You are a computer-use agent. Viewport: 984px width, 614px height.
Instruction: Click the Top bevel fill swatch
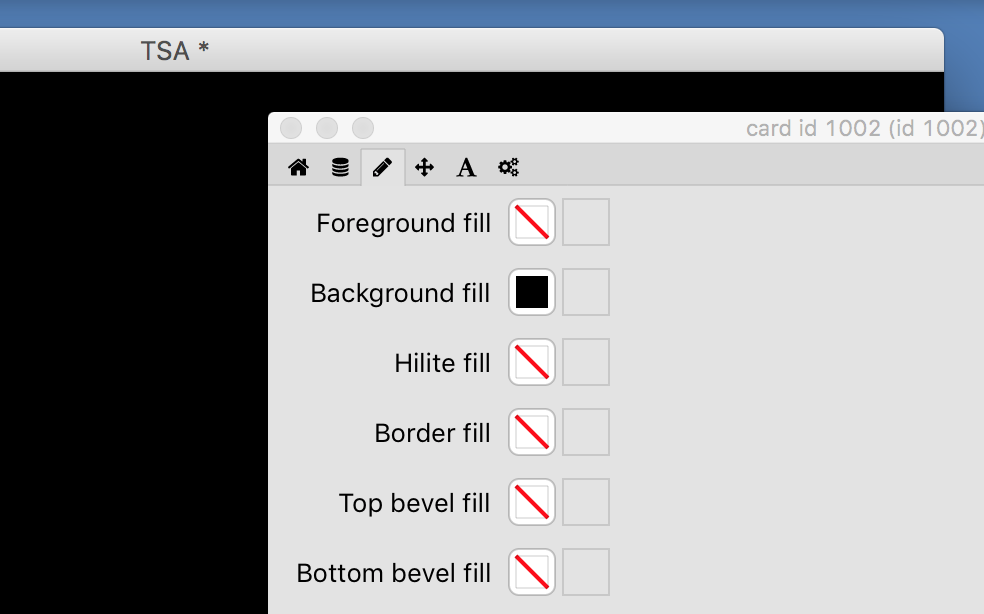coord(532,502)
